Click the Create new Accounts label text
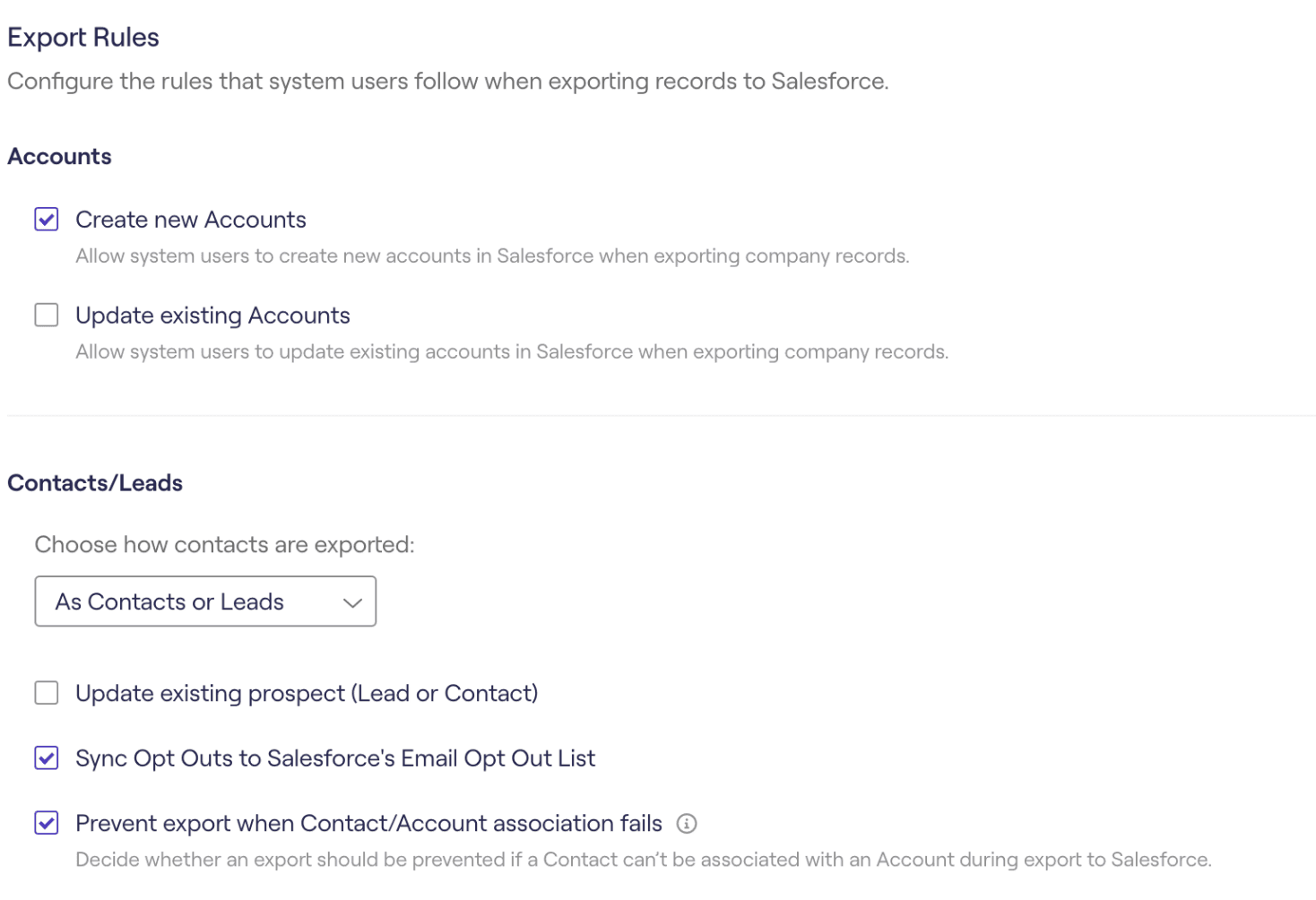Image resolution: width=1316 pixels, height=900 pixels. [x=191, y=220]
